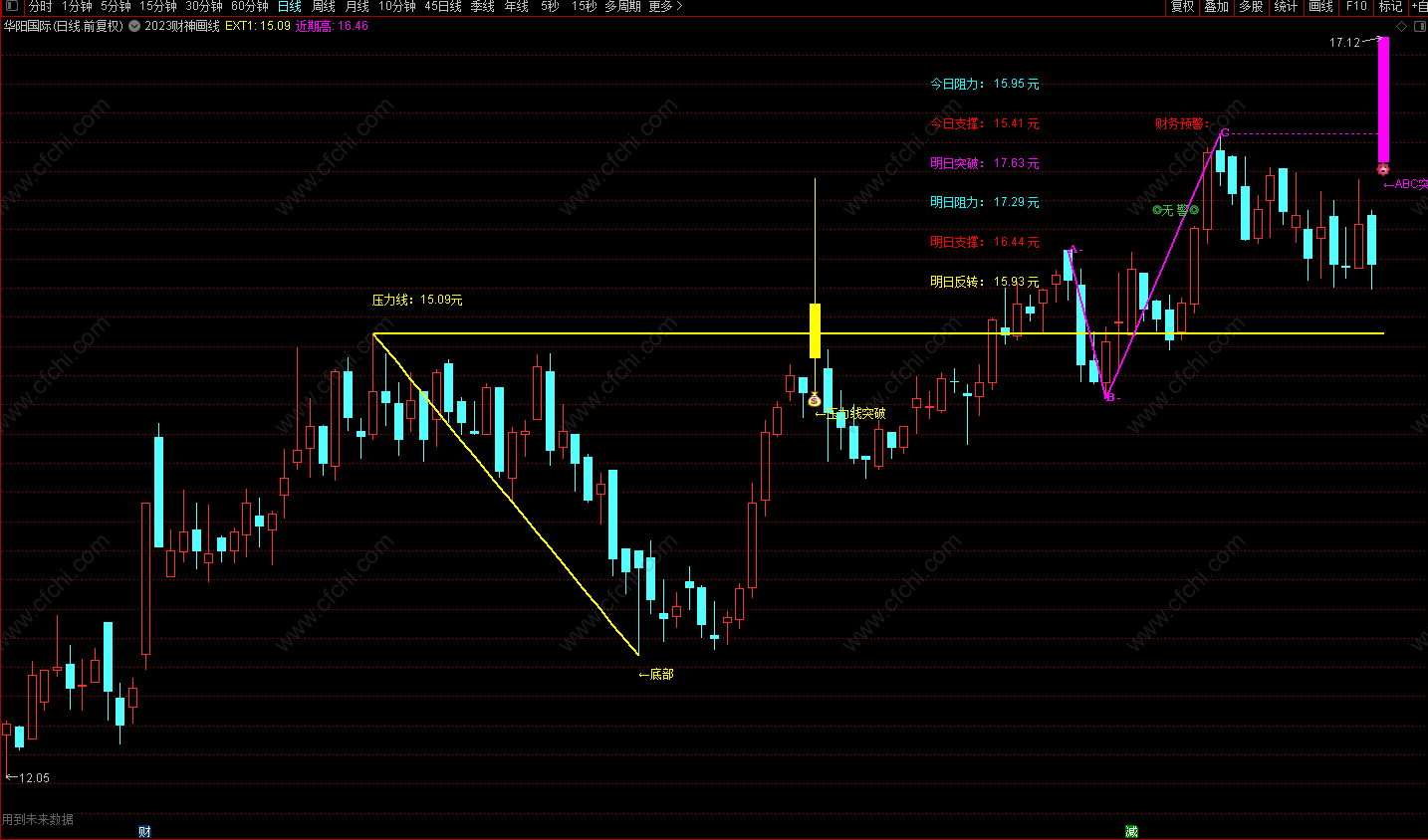Switch to 5秒 period
The width and height of the screenshot is (1428, 840).
pyautogui.click(x=551, y=6)
